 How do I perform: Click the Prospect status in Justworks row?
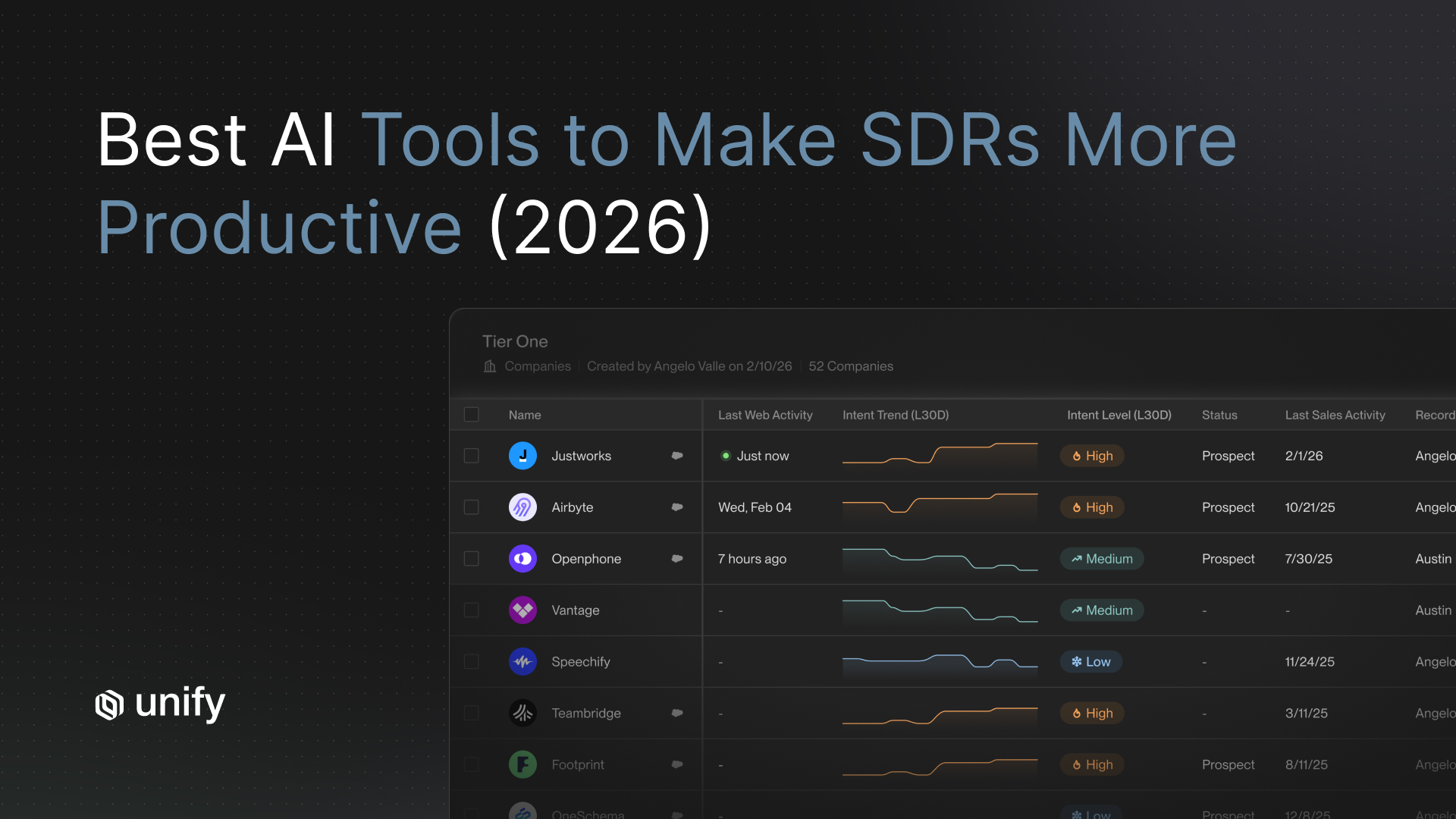click(1228, 456)
